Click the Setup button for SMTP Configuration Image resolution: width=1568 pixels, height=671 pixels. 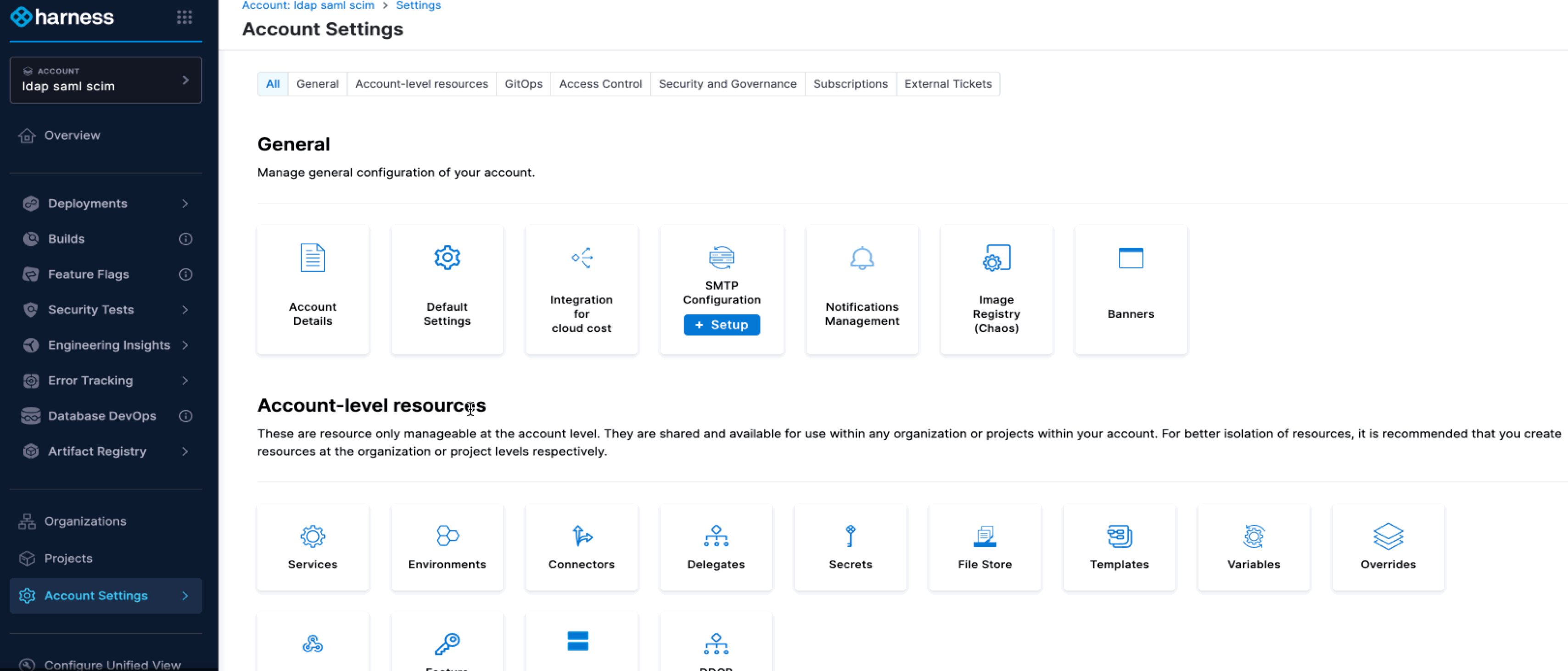tap(721, 324)
